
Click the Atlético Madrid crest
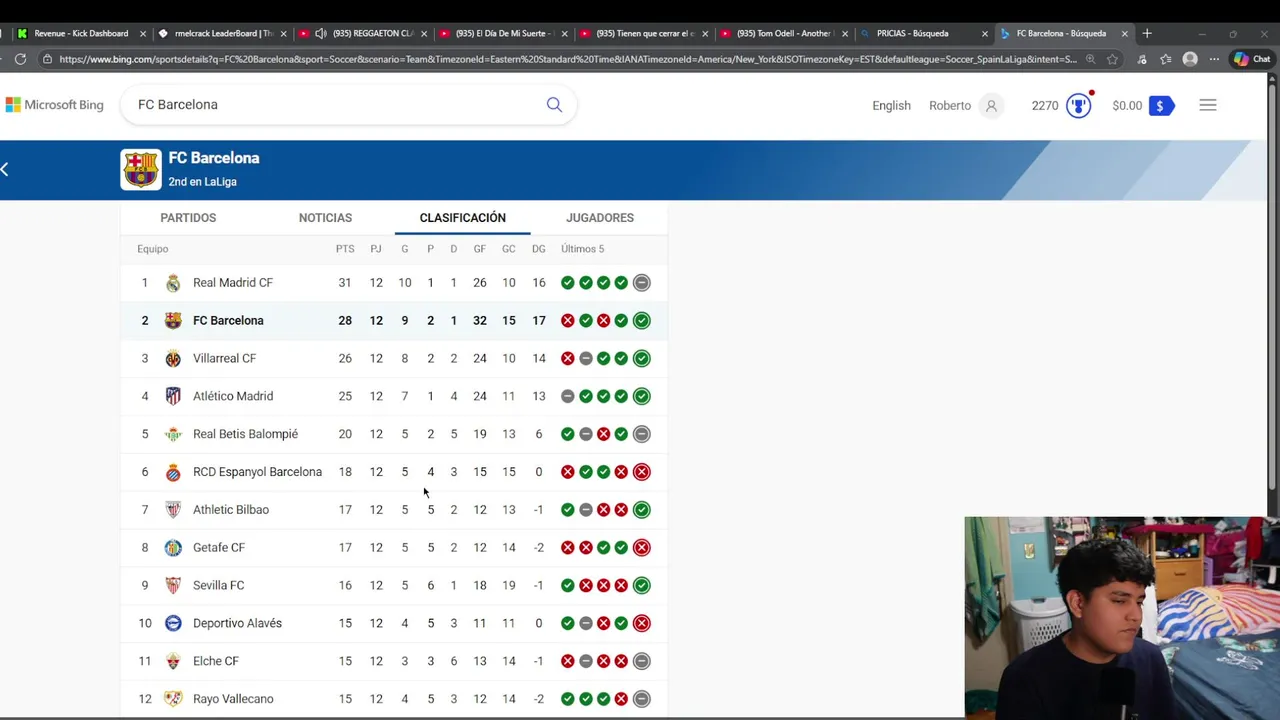[173, 396]
